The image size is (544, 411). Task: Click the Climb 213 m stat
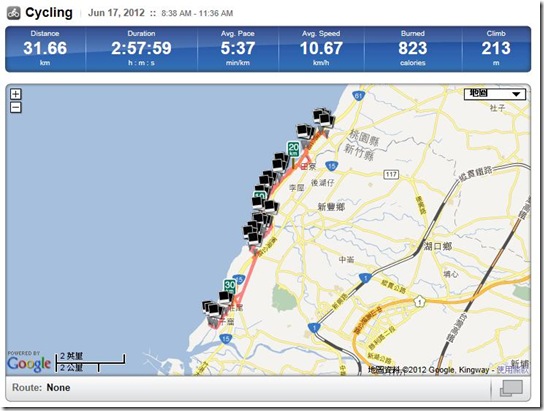click(x=496, y=49)
